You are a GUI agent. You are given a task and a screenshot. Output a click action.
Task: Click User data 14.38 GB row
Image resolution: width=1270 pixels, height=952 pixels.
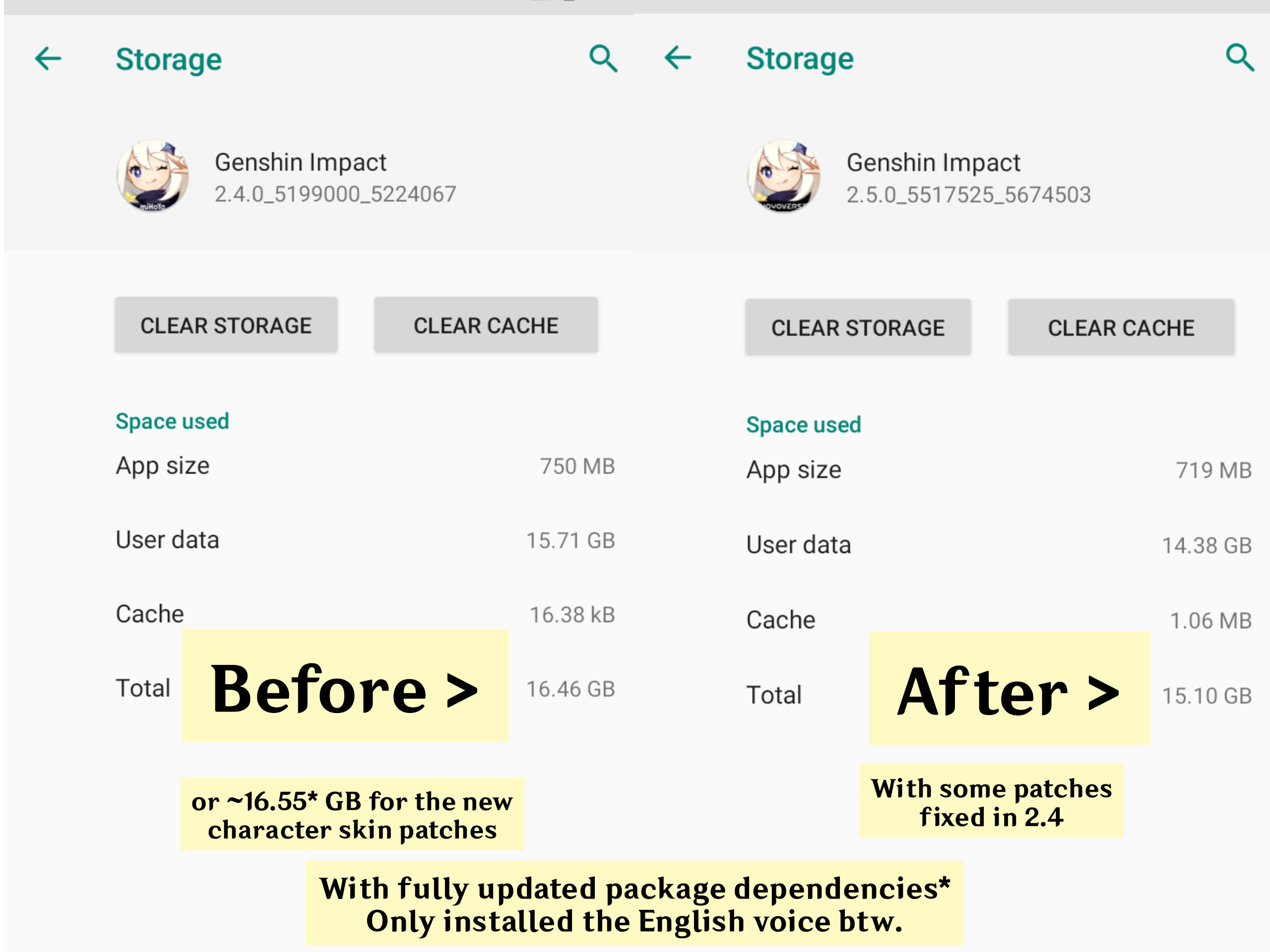pyautogui.click(x=999, y=544)
